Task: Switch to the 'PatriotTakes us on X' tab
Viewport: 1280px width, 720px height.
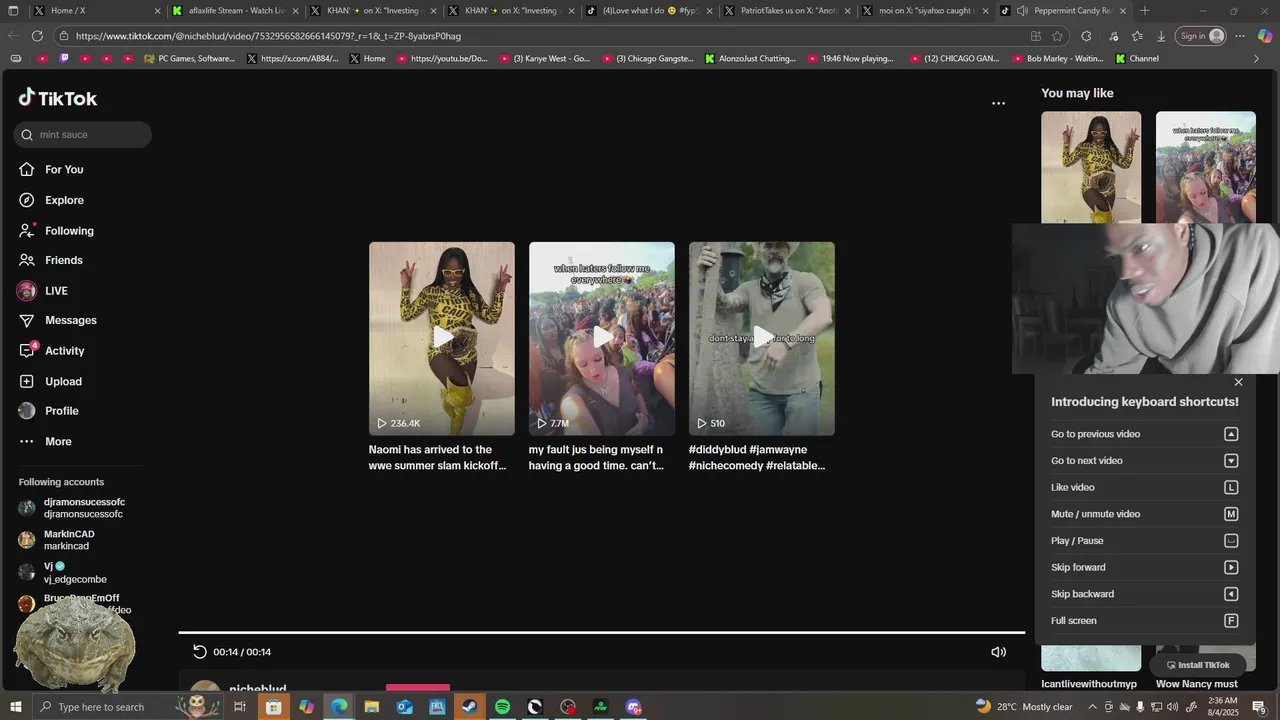Action: pyautogui.click(x=789, y=11)
